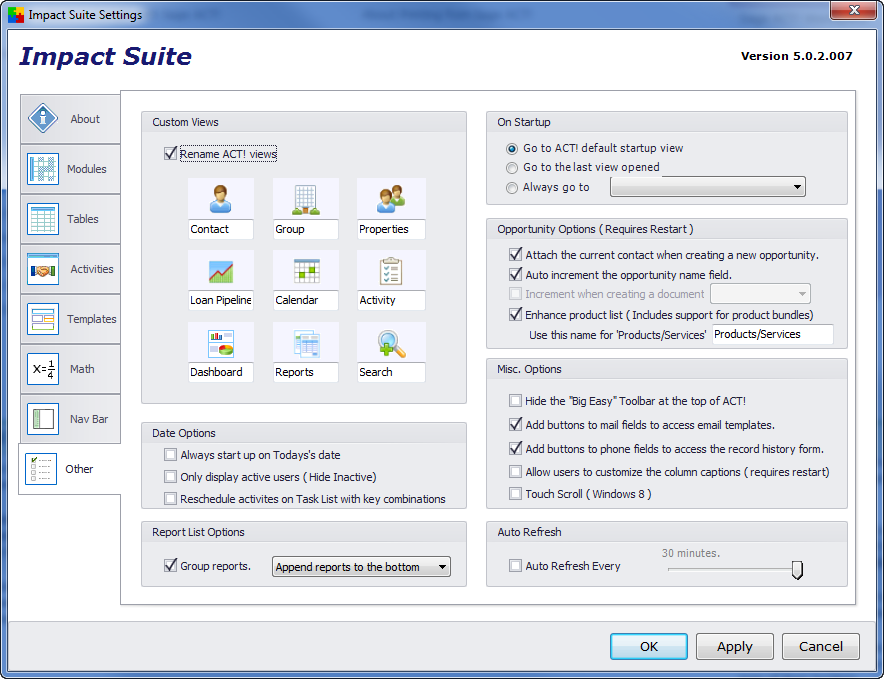884x679 pixels.
Task: Toggle Enhance product list checkbox
Action: click(x=515, y=314)
